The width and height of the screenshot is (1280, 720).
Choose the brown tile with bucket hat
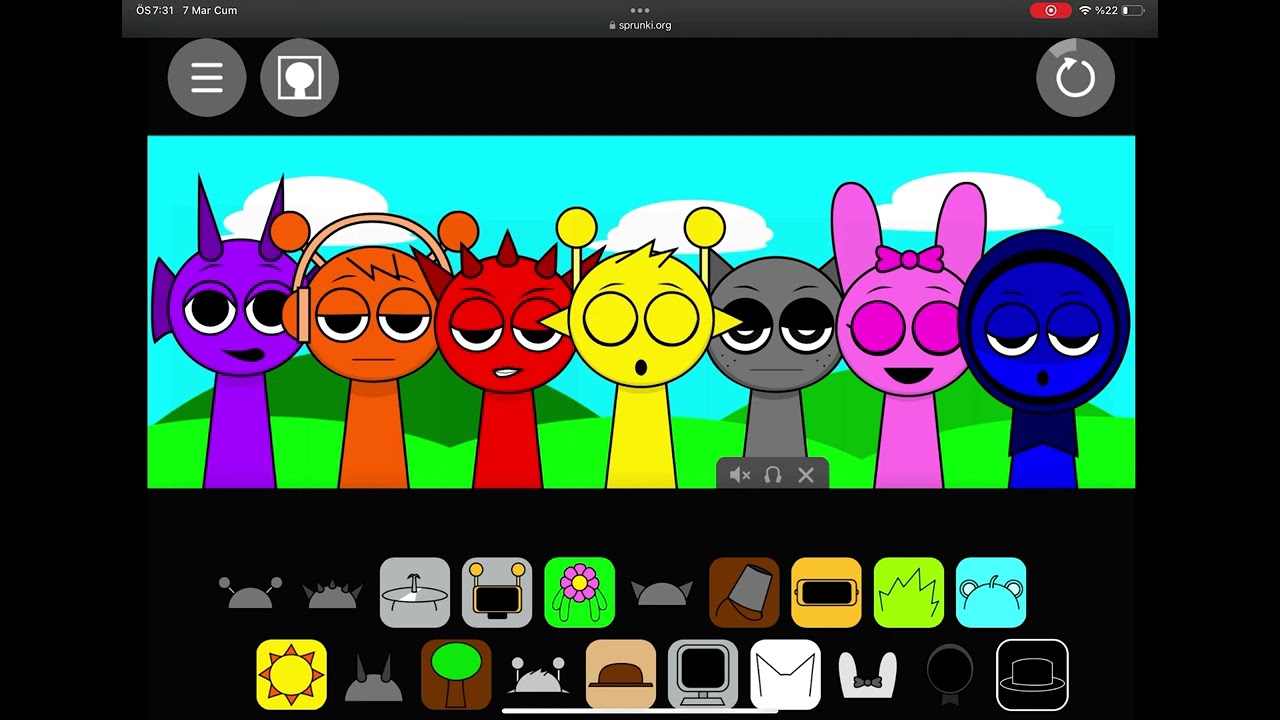point(744,592)
